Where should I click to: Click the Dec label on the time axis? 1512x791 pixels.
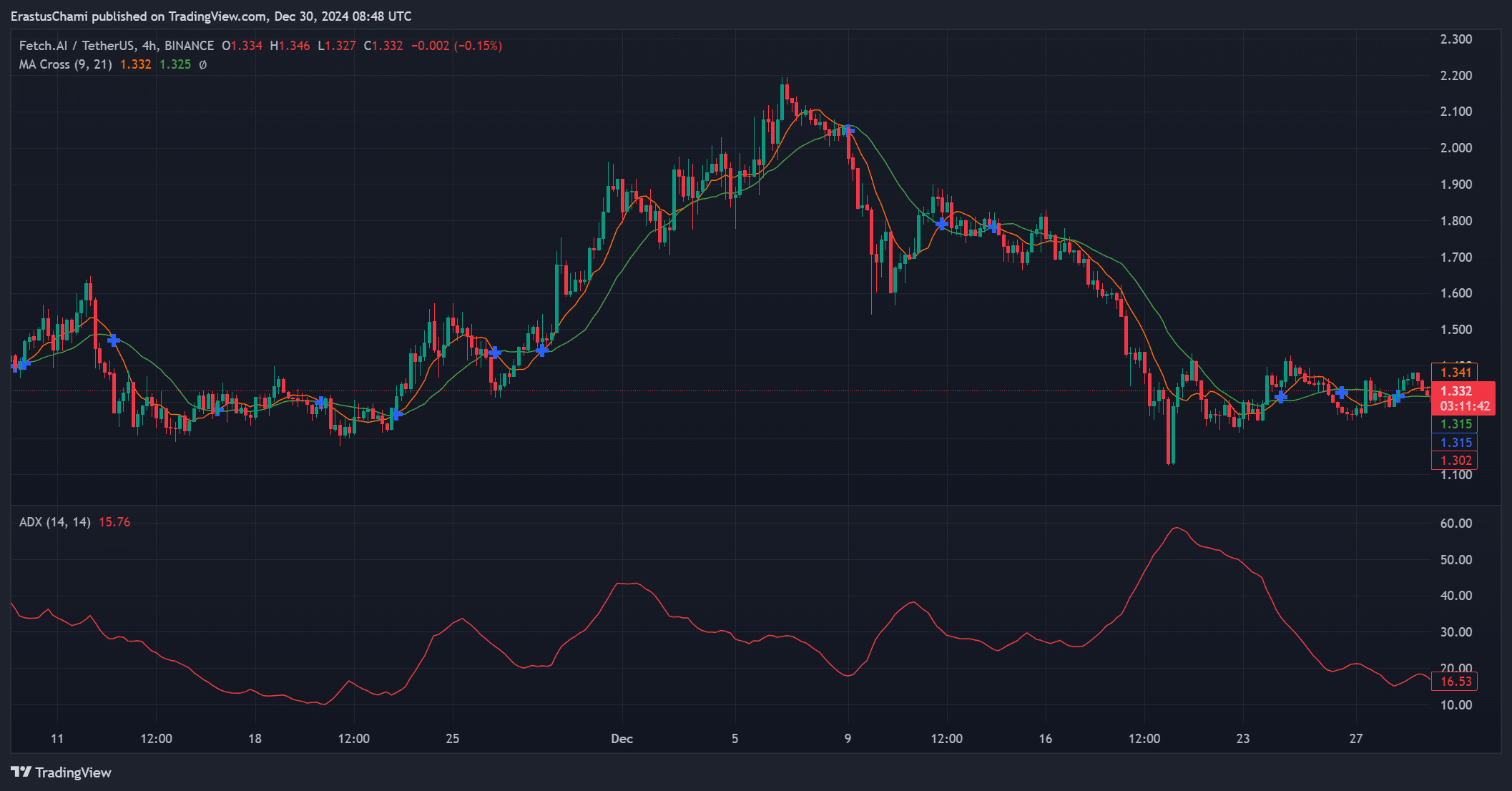622,739
